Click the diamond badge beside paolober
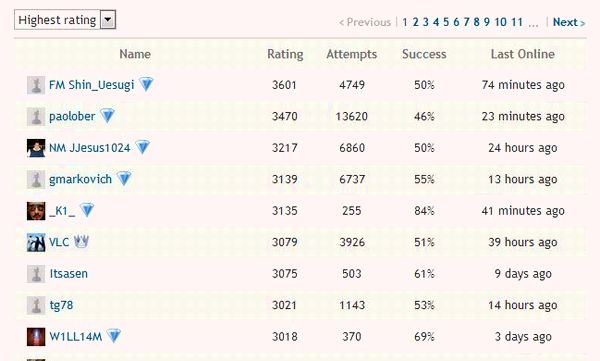The image size is (600, 361). pos(107,116)
